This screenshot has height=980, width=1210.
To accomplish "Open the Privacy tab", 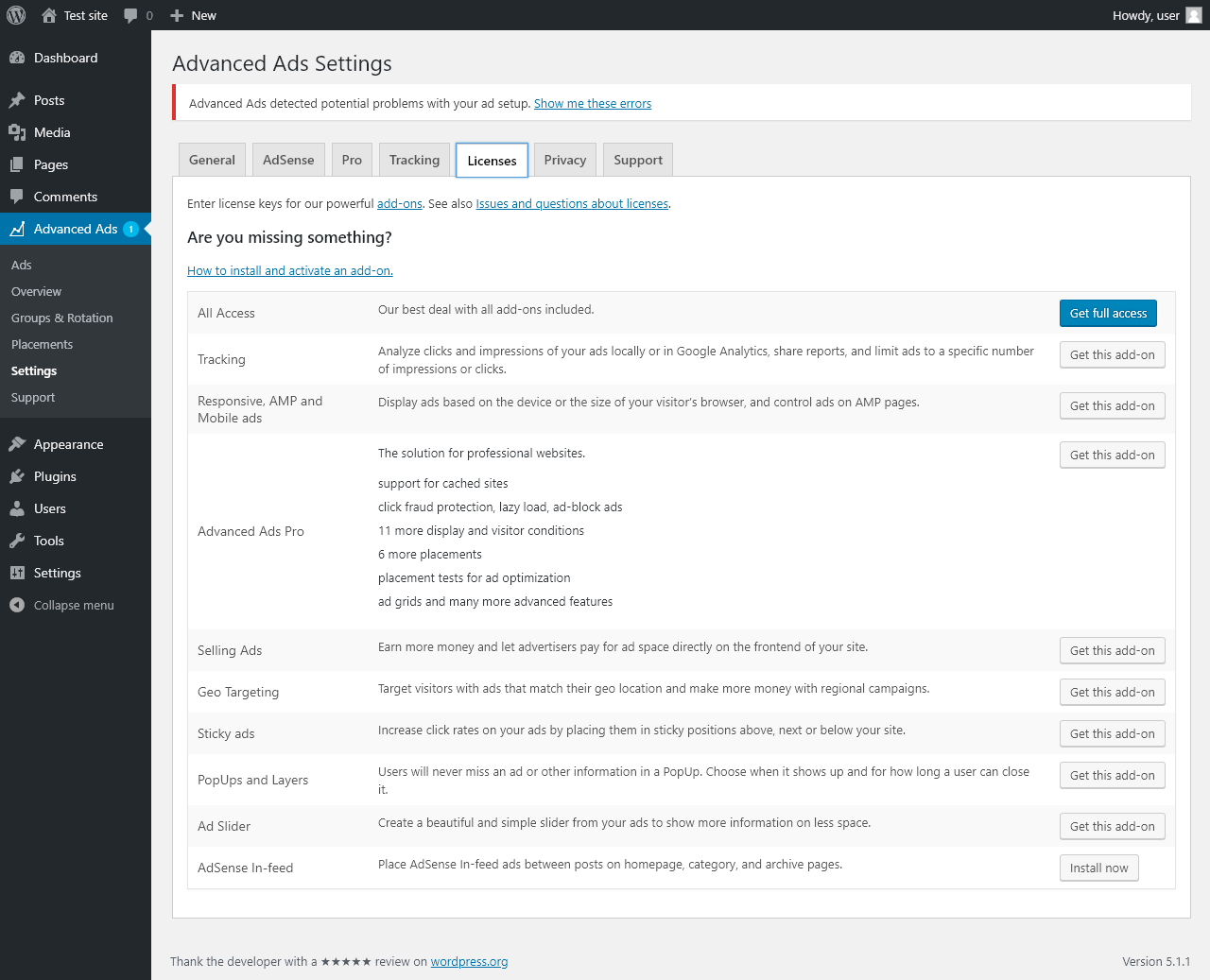I will 565,160.
